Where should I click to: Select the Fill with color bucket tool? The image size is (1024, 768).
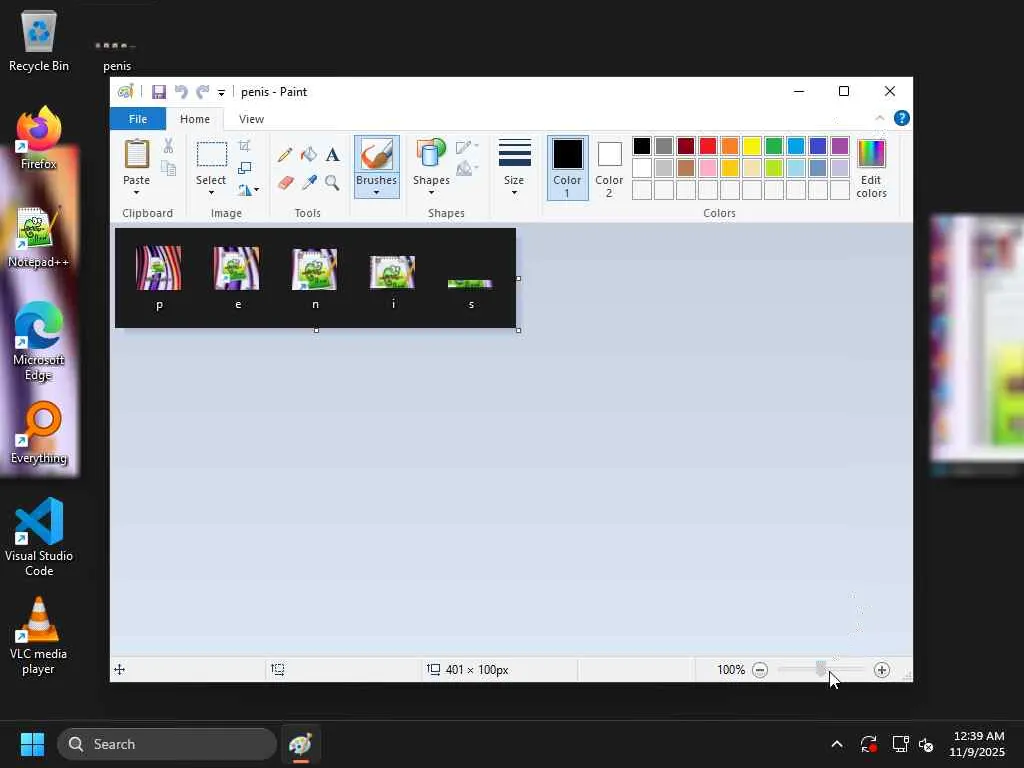coord(309,155)
